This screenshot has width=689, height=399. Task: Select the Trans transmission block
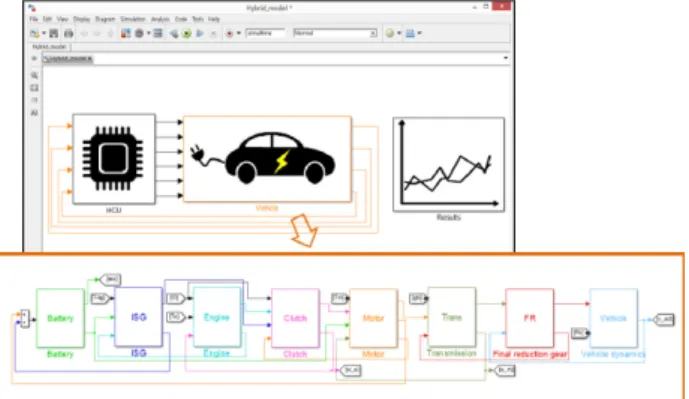(452, 317)
